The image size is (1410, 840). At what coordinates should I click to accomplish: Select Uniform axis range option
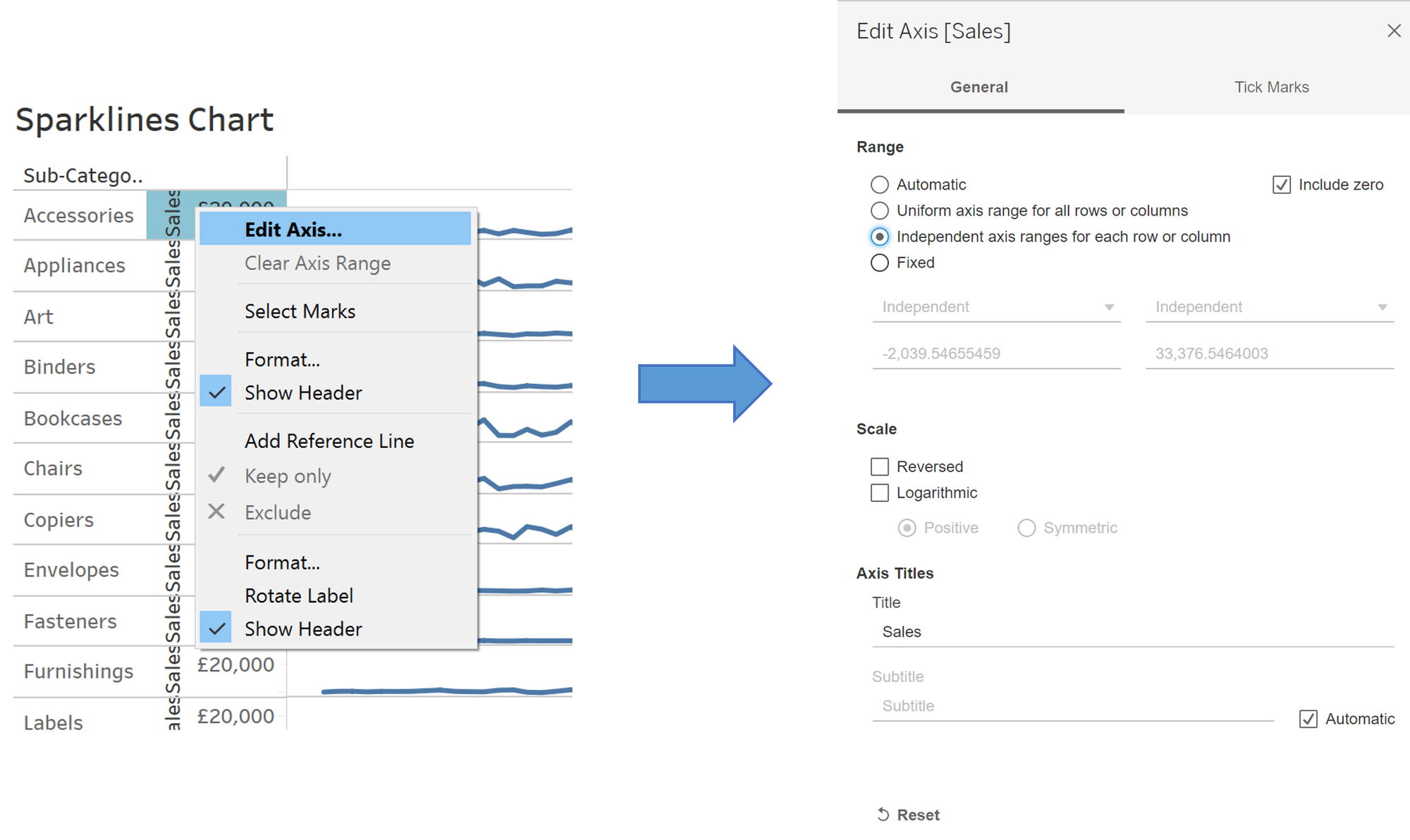(880, 211)
